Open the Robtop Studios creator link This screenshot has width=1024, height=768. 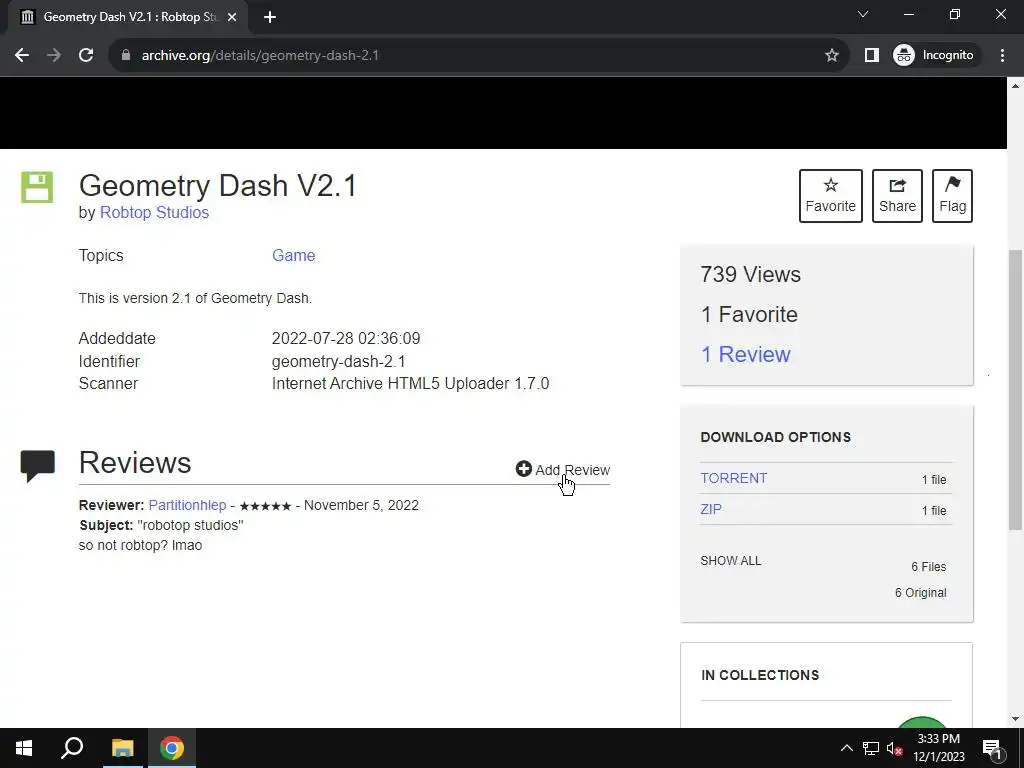[x=154, y=213]
